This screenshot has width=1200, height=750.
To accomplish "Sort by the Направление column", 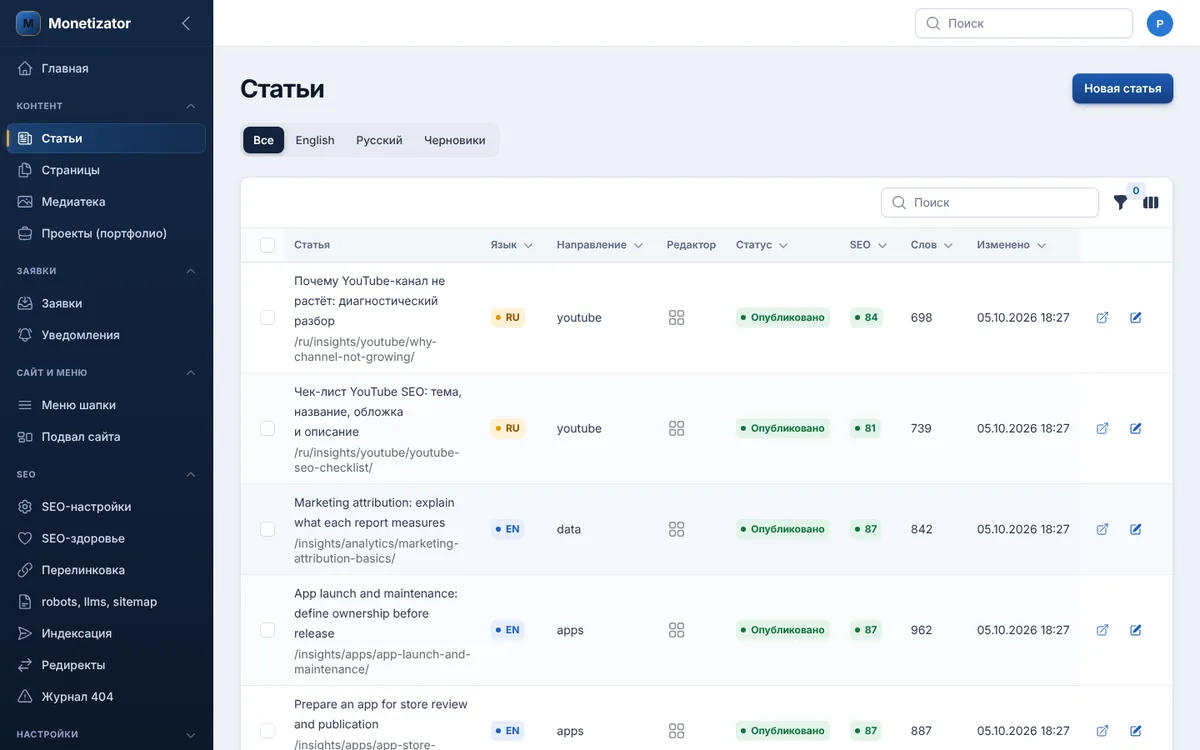I will point(600,245).
